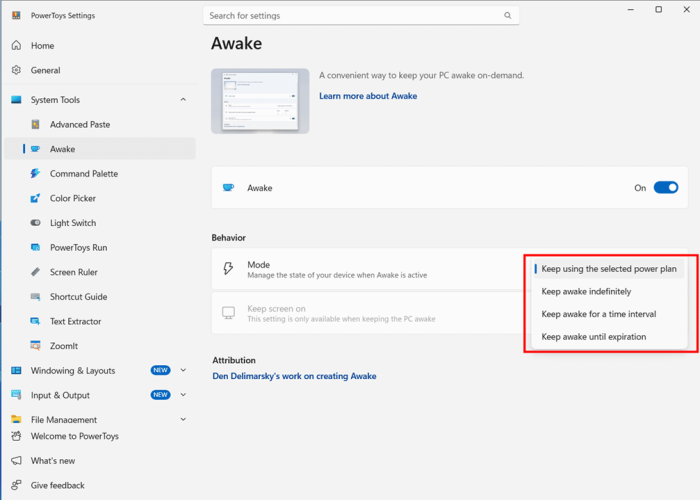The width and height of the screenshot is (700, 500).
Task: Choose Keep awake until expiration
Action: pyautogui.click(x=608, y=337)
